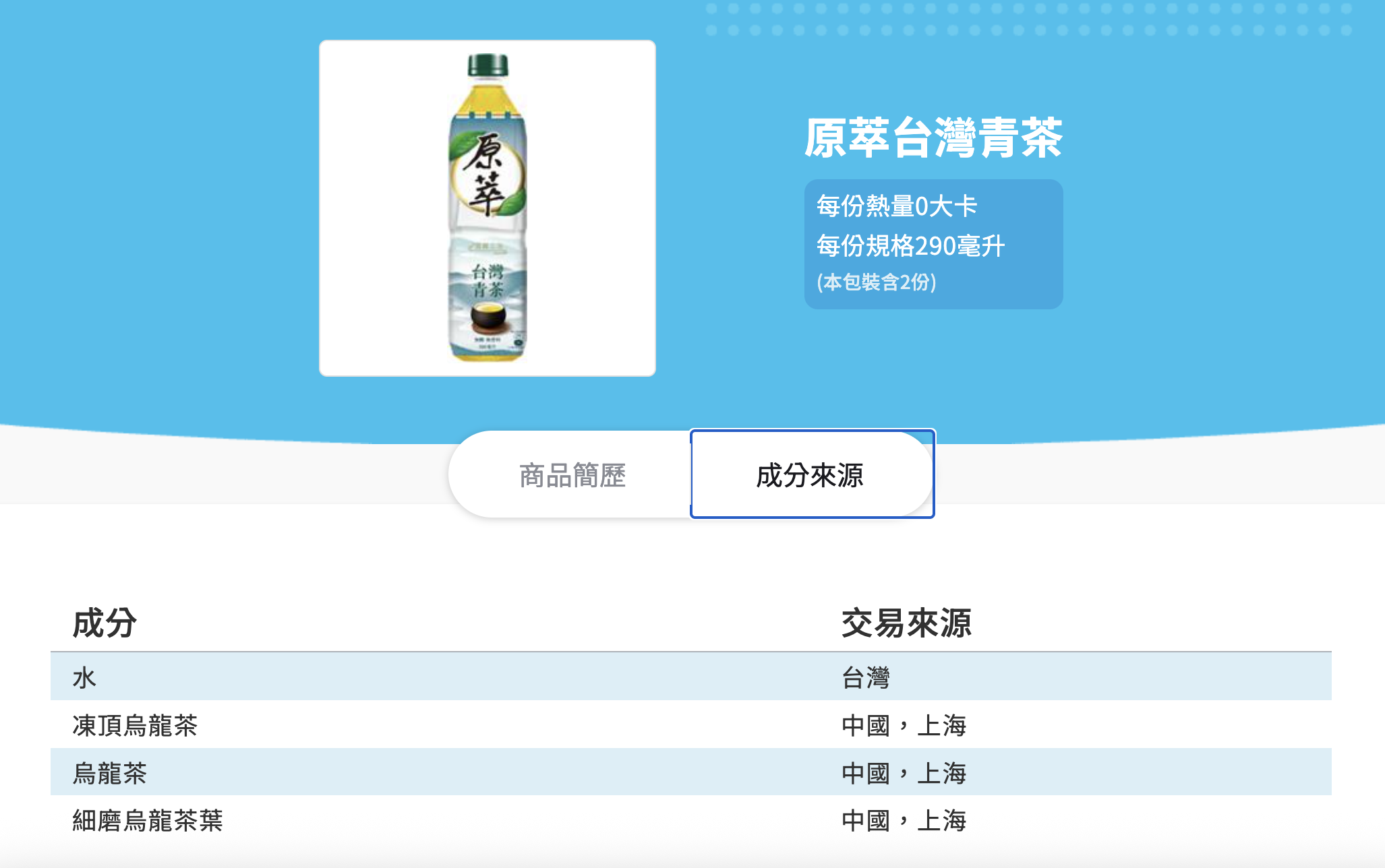Click the 原萃 bottle product image

(488, 208)
